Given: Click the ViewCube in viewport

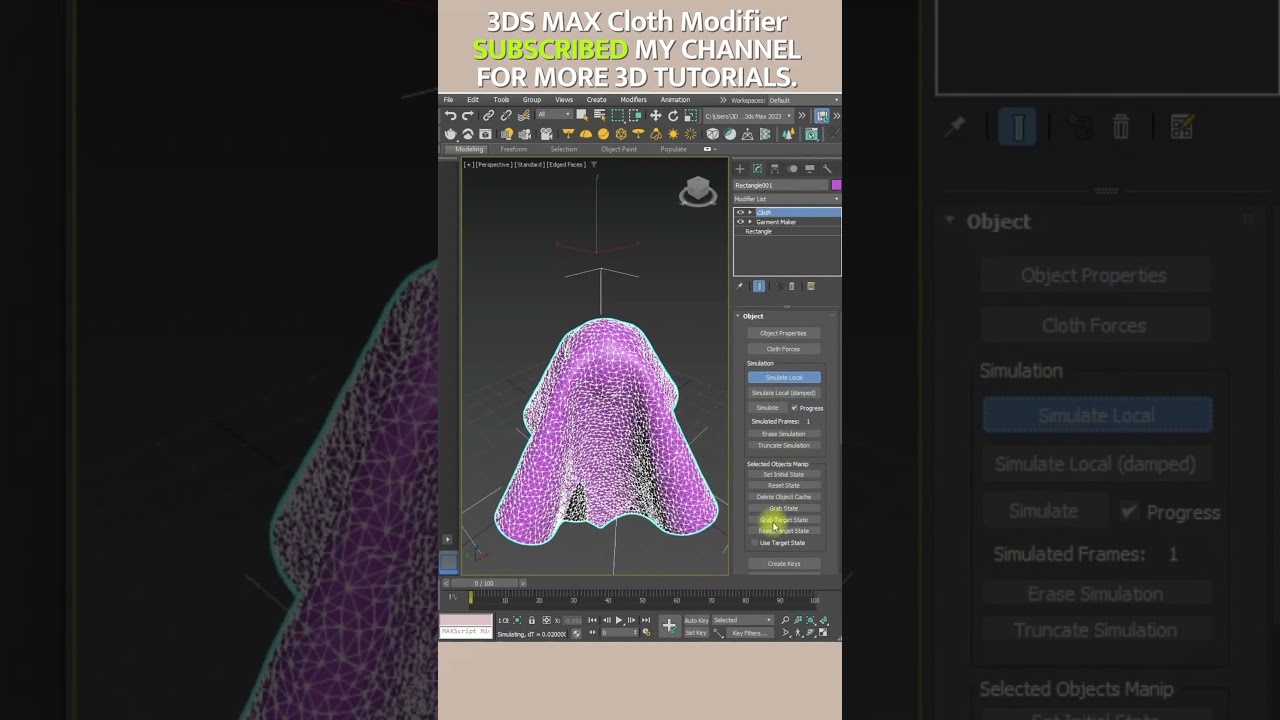Looking at the screenshot, I should pyautogui.click(x=697, y=191).
